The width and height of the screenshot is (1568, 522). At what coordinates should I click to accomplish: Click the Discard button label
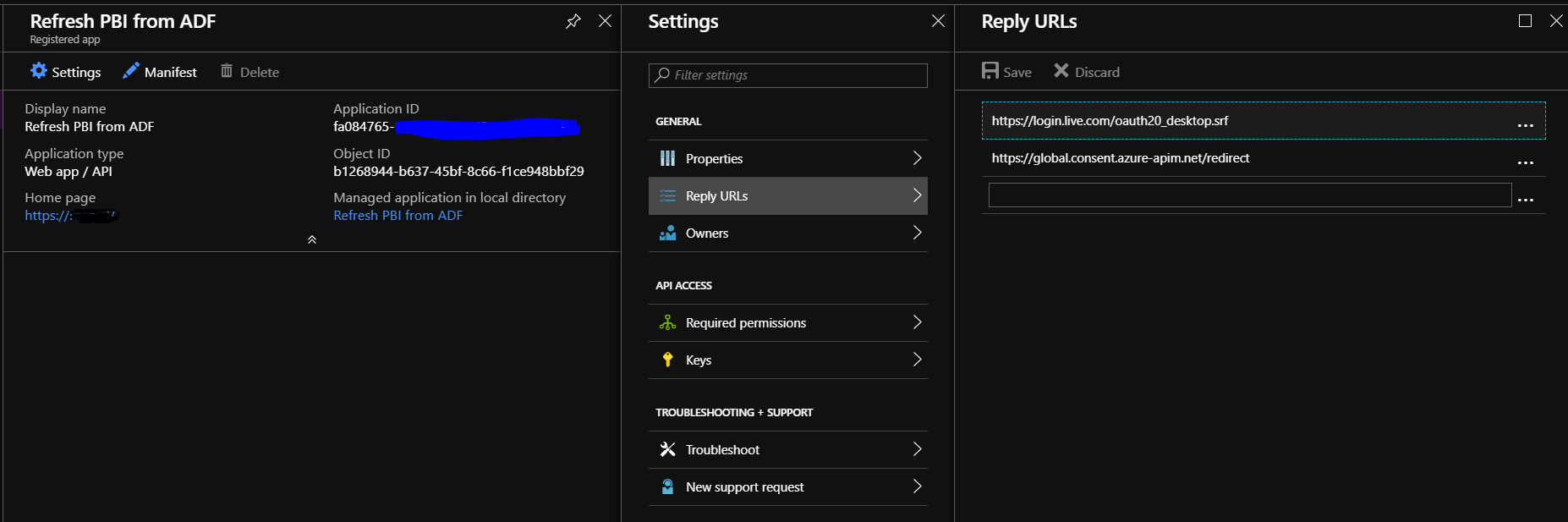click(x=1097, y=73)
